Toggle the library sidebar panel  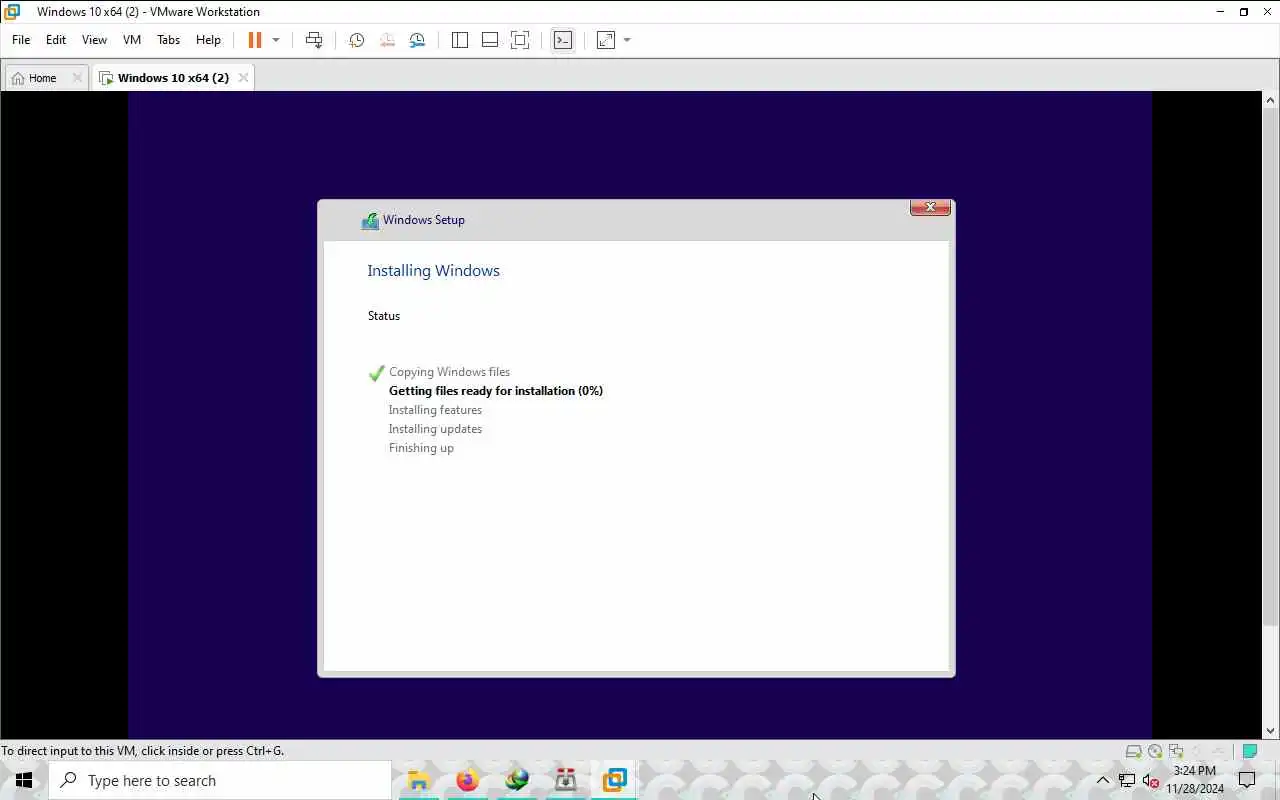pos(460,40)
